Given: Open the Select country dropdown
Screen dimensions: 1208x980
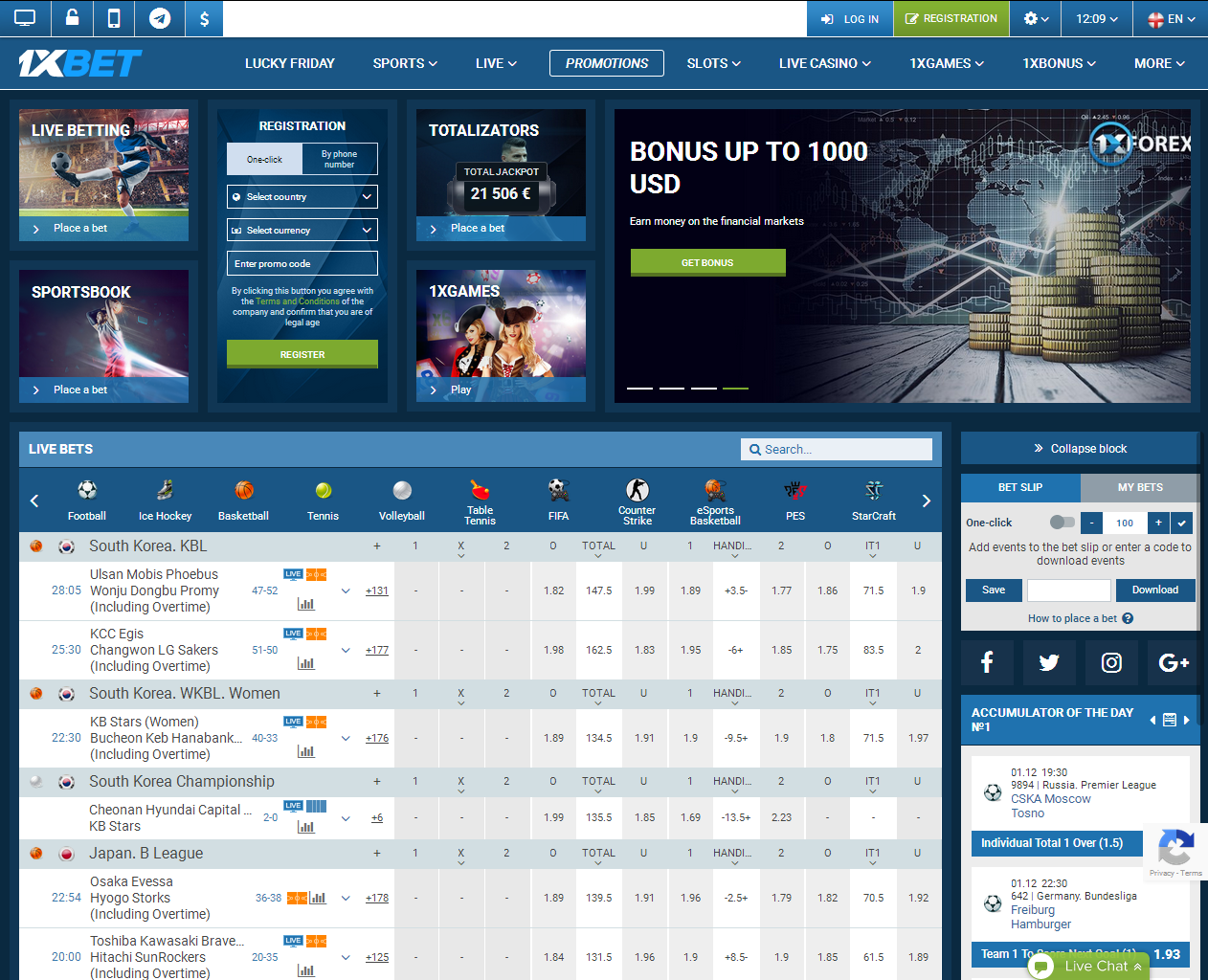Looking at the screenshot, I should point(302,196).
